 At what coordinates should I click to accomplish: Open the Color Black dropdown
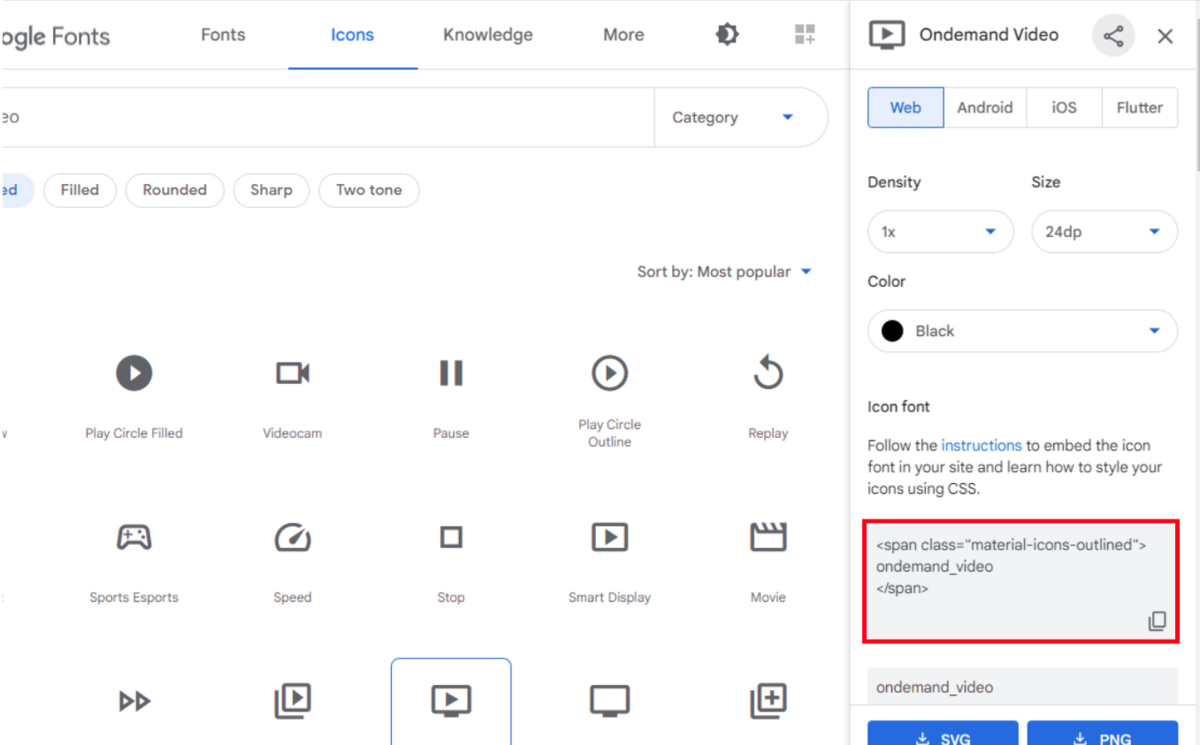[1023, 331]
